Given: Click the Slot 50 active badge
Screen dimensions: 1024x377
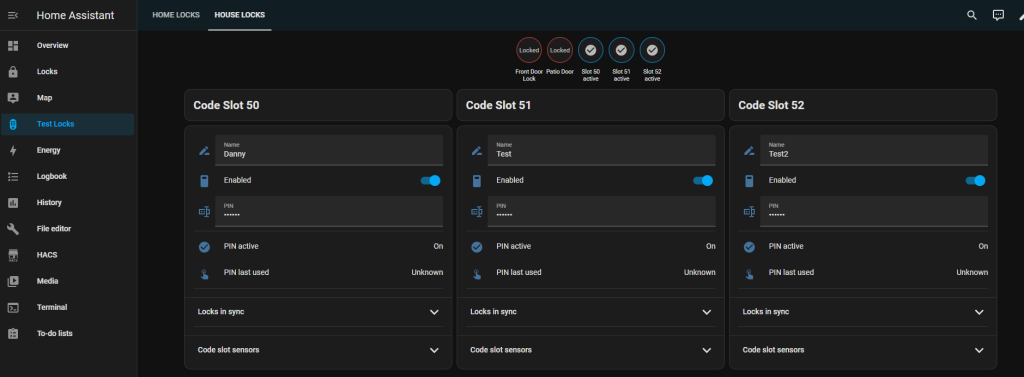Looking at the screenshot, I should [590, 50].
